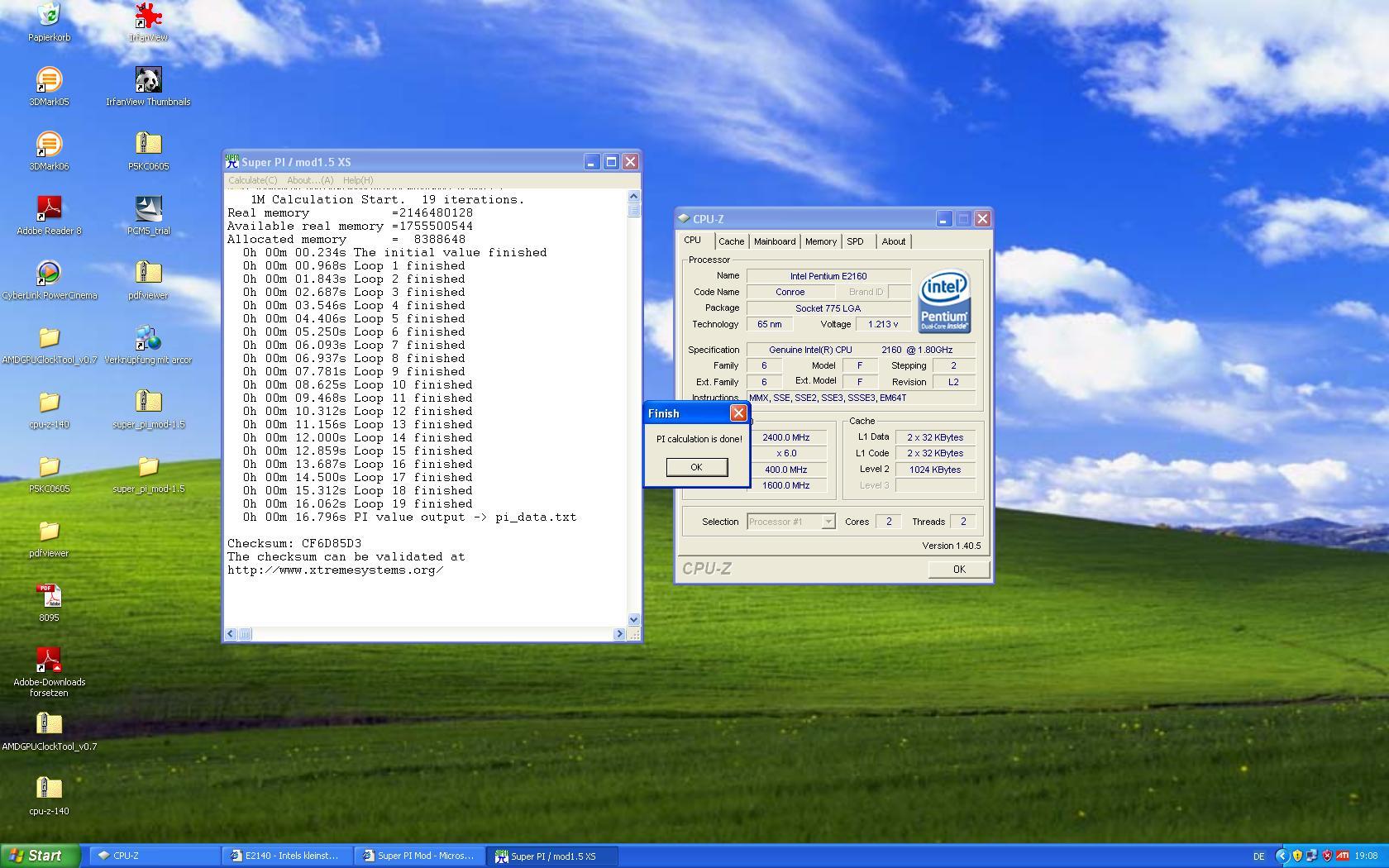Open the Calculate(C) menu in Super PI
Viewport: 1389px width, 868px height.
click(253, 180)
